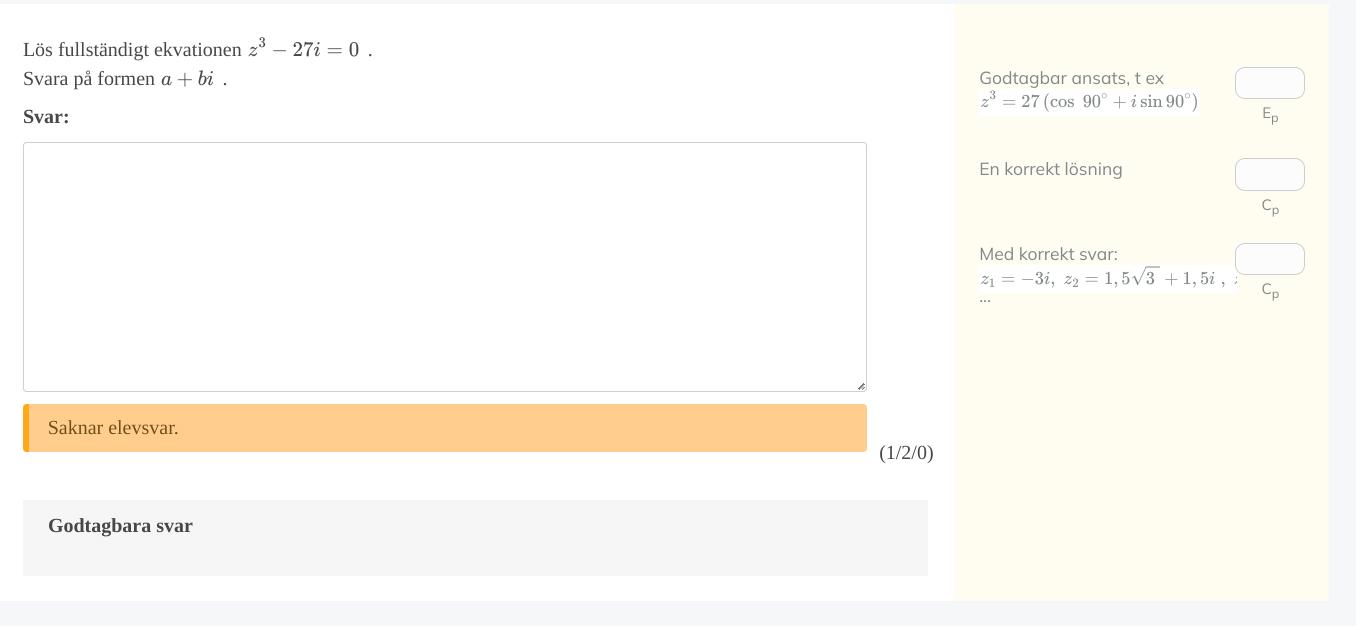
Task: Focus the En korrekt lösning score field
Action: point(1269,174)
